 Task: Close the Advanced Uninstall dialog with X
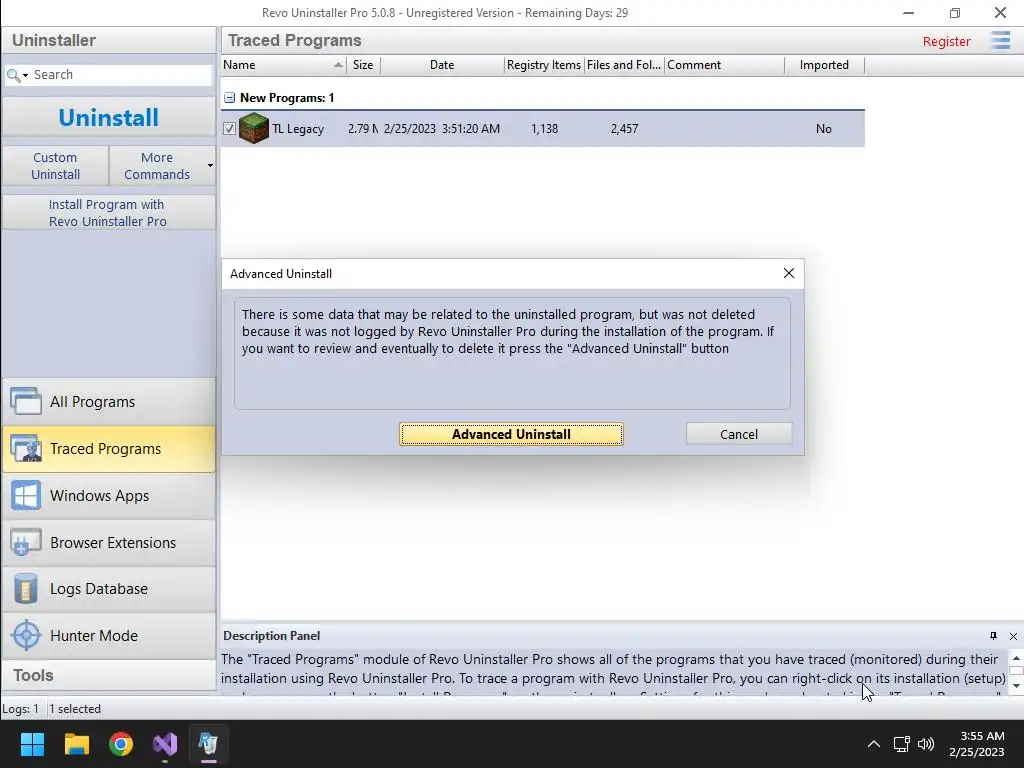(x=789, y=273)
